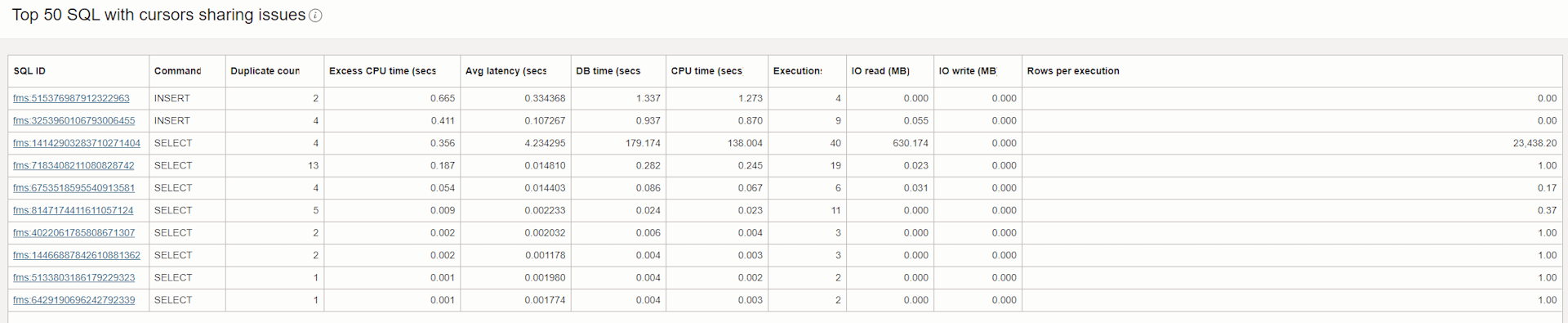Select the 1.337 DB time cell
This screenshot has width=1568, height=323.
[x=618, y=98]
